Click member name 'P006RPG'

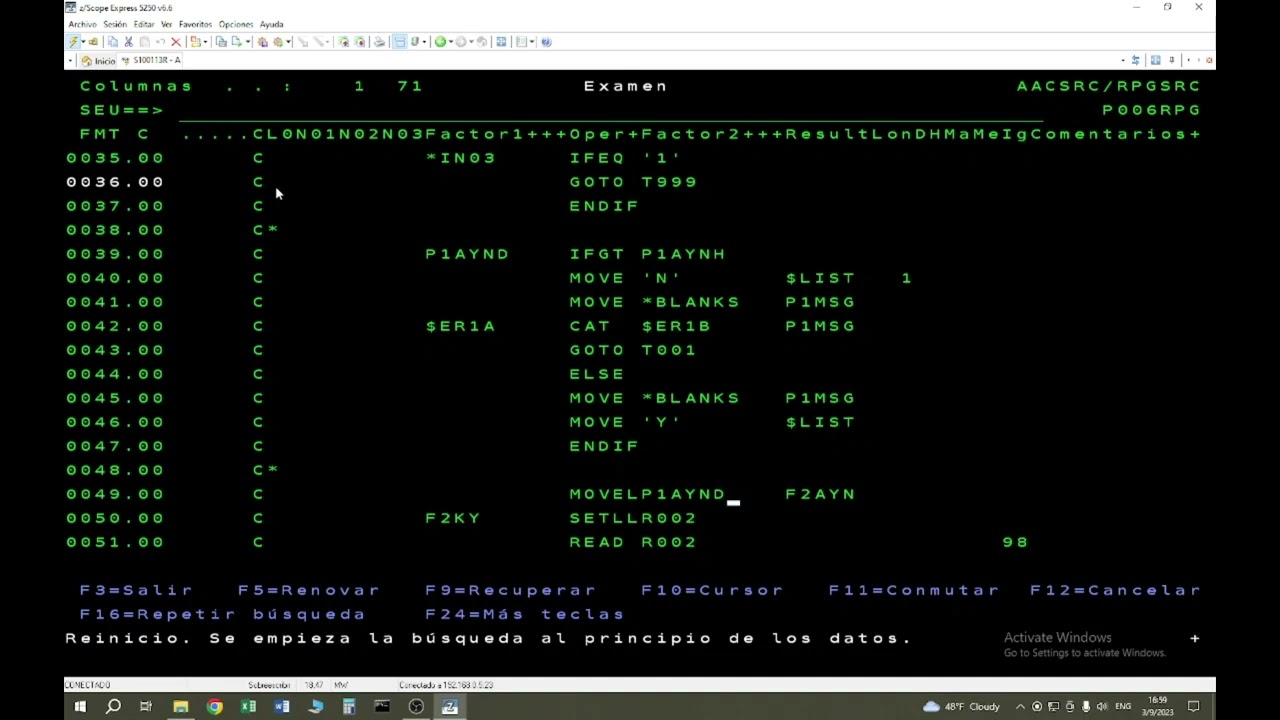(1151, 110)
